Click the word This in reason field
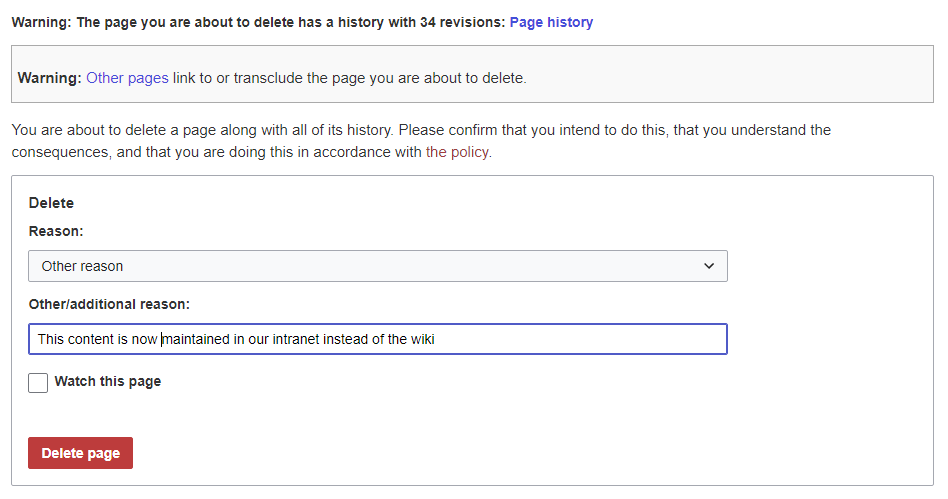The height and width of the screenshot is (499, 948). [x=51, y=339]
